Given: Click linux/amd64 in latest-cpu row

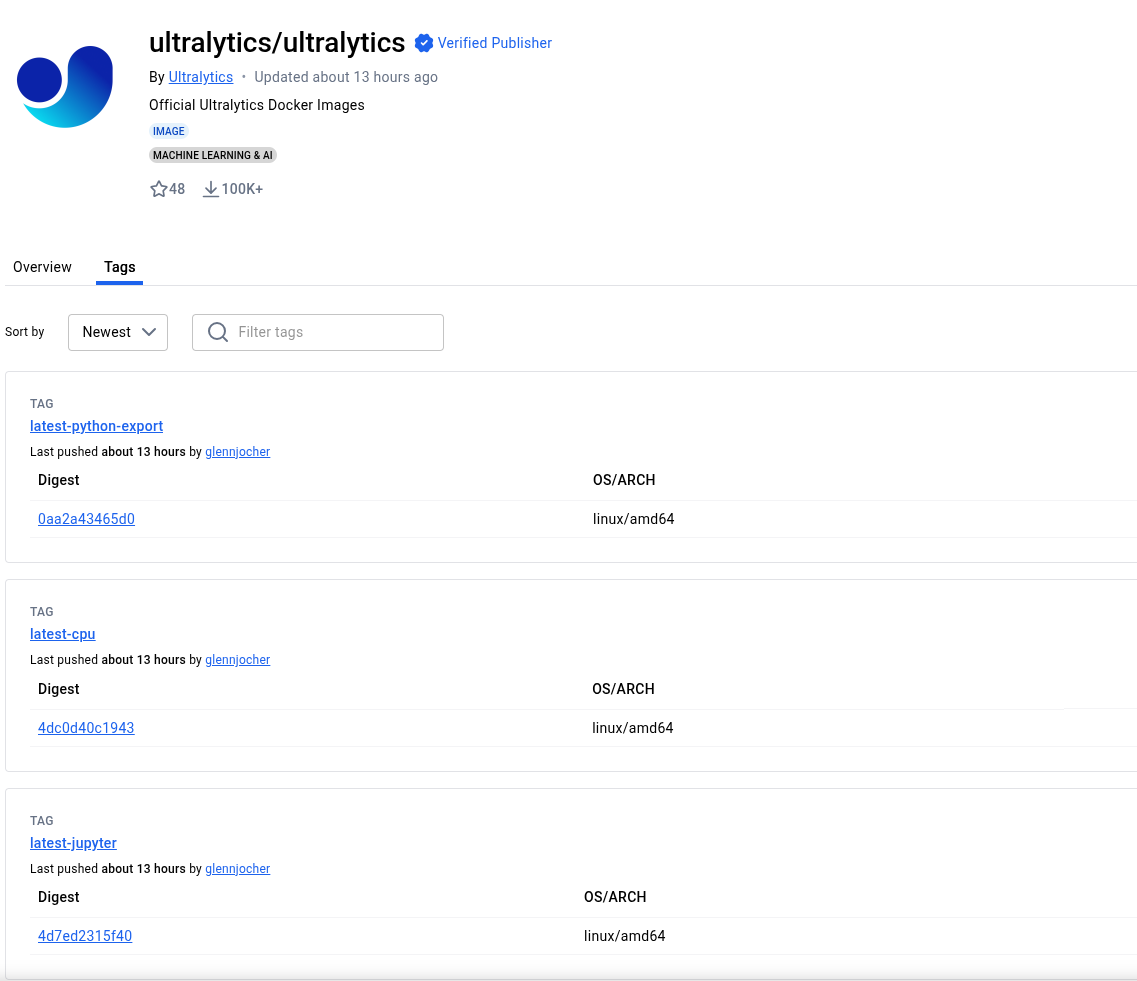Looking at the screenshot, I should coord(633,728).
